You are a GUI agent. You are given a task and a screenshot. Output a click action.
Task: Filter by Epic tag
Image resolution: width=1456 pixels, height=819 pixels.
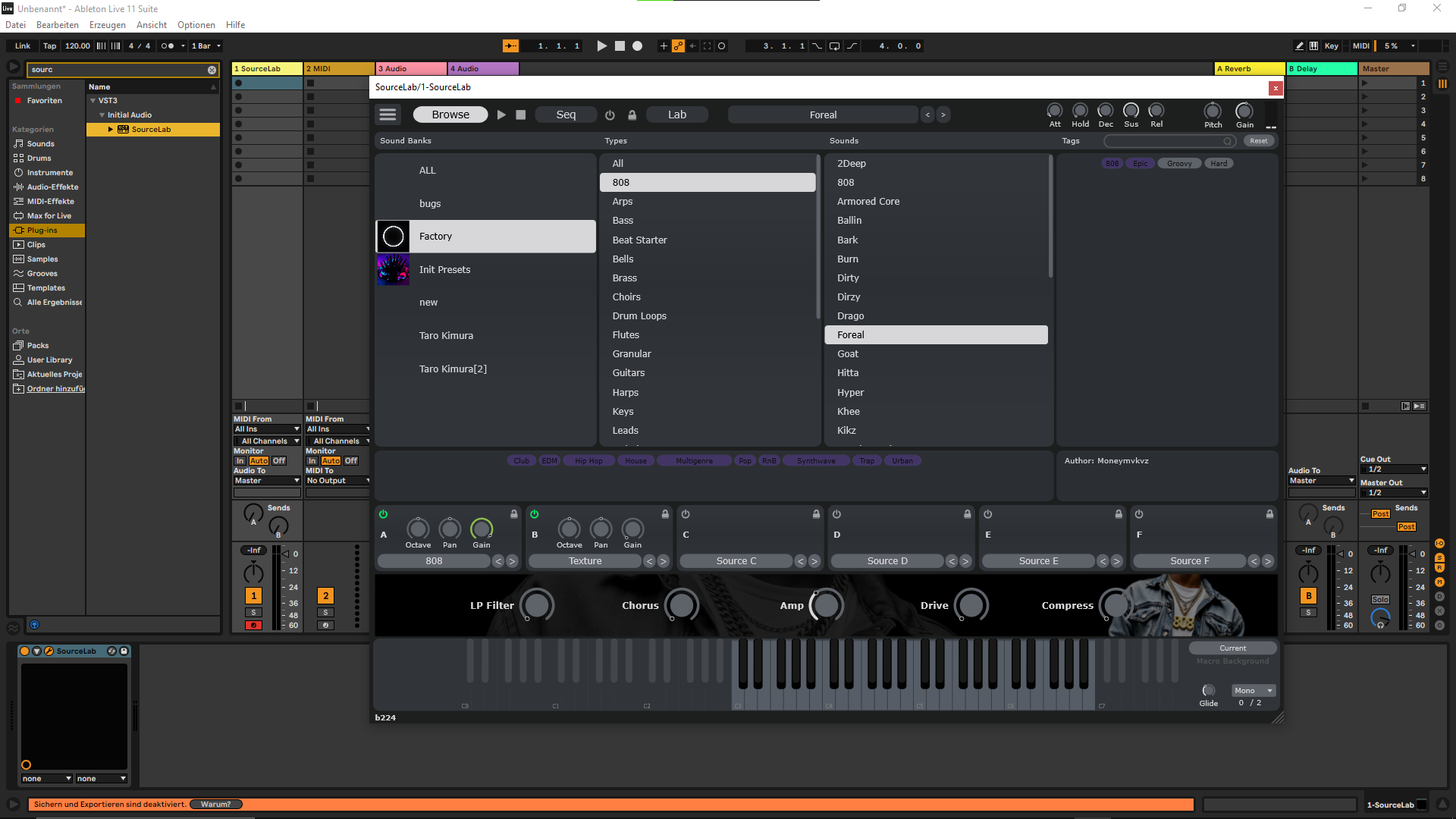tap(1140, 164)
